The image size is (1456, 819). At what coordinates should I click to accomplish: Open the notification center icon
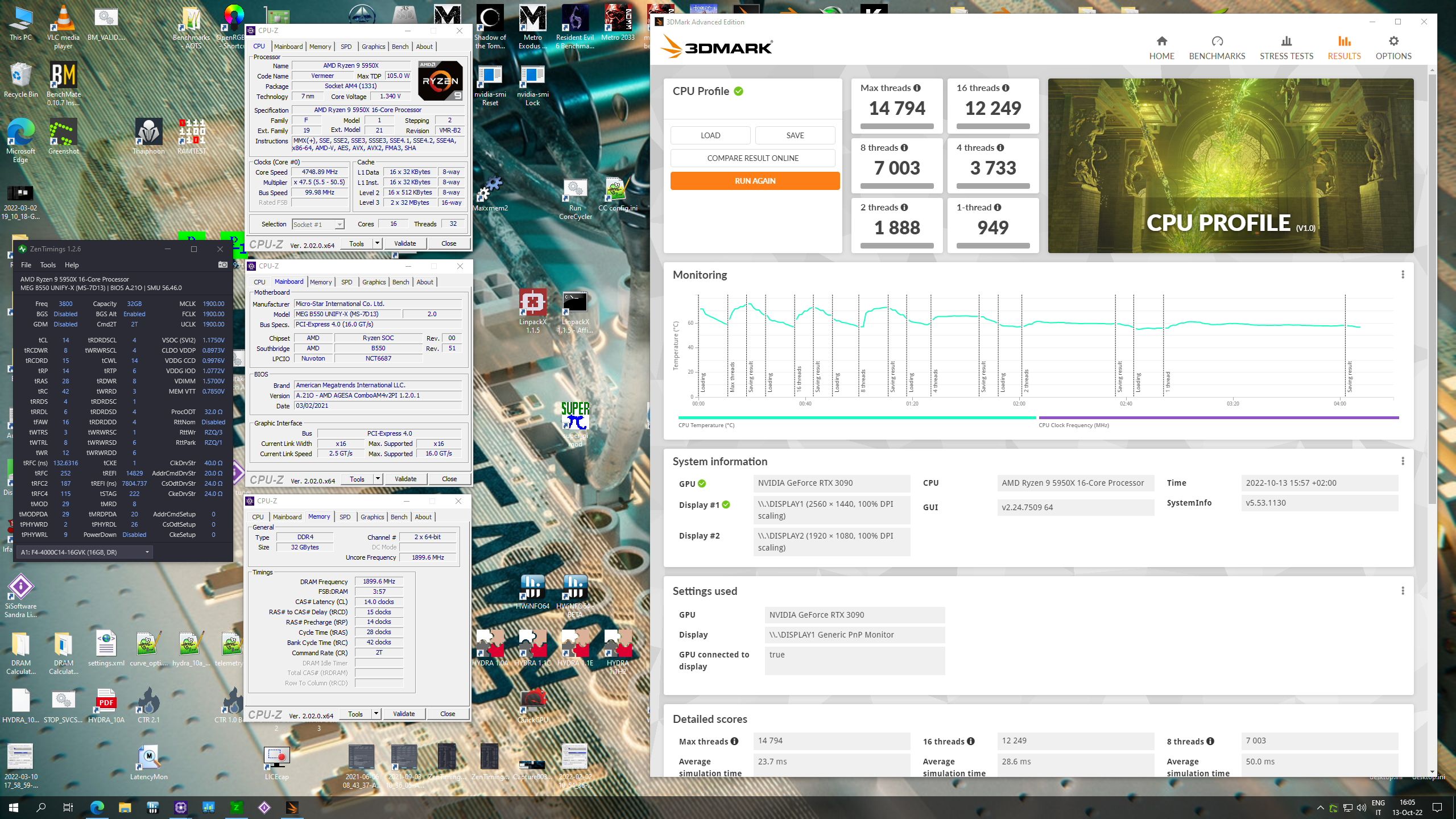pyautogui.click(x=1437, y=808)
